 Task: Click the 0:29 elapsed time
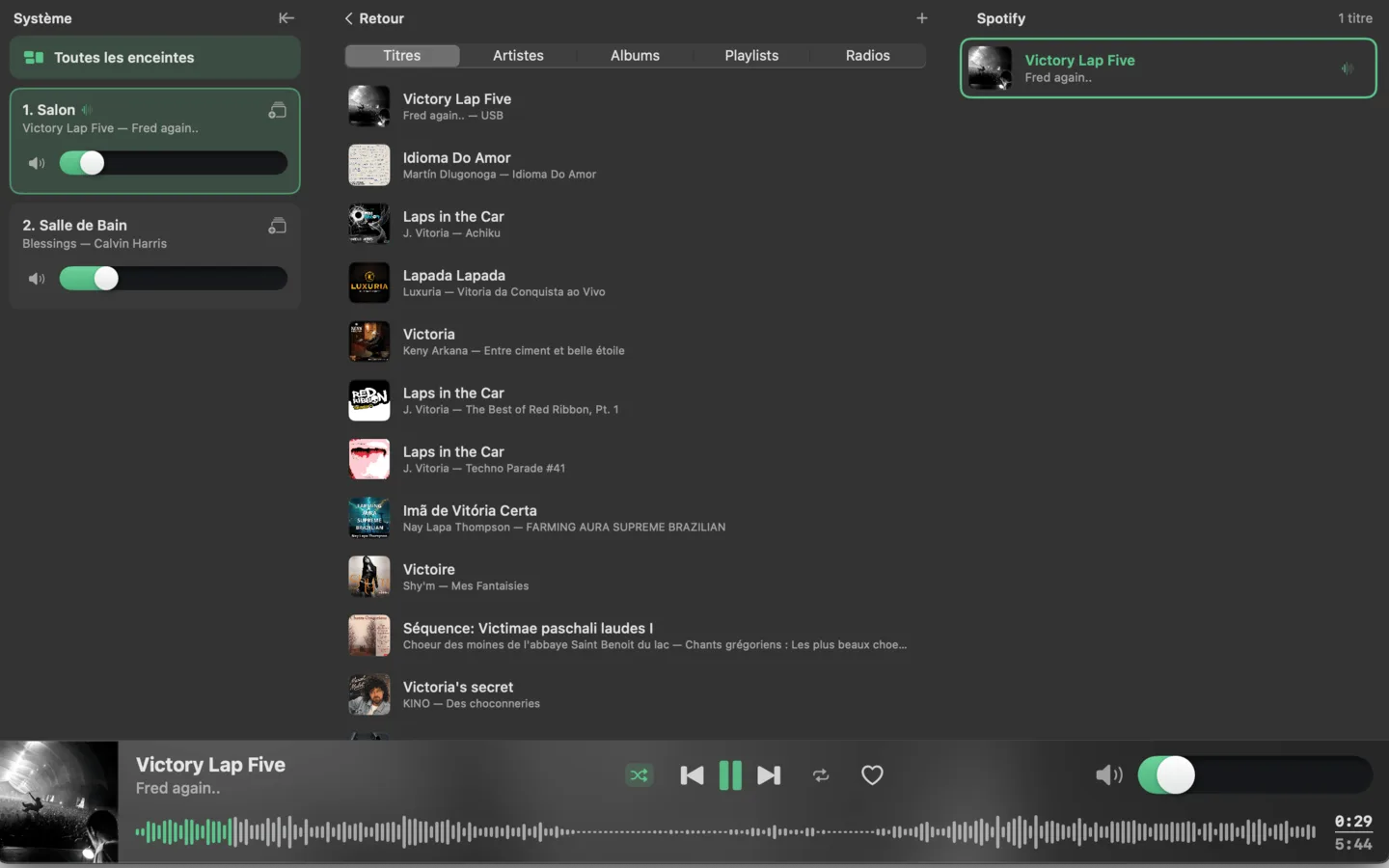pyautogui.click(x=1353, y=822)
